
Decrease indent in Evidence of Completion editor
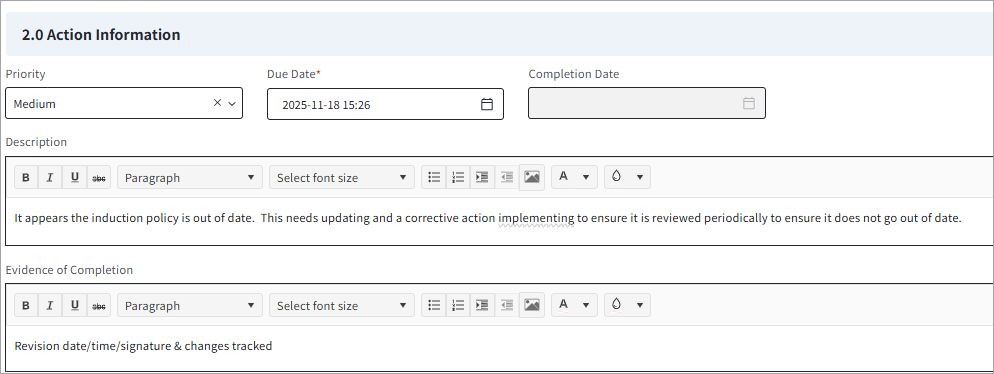click(507, 306)
